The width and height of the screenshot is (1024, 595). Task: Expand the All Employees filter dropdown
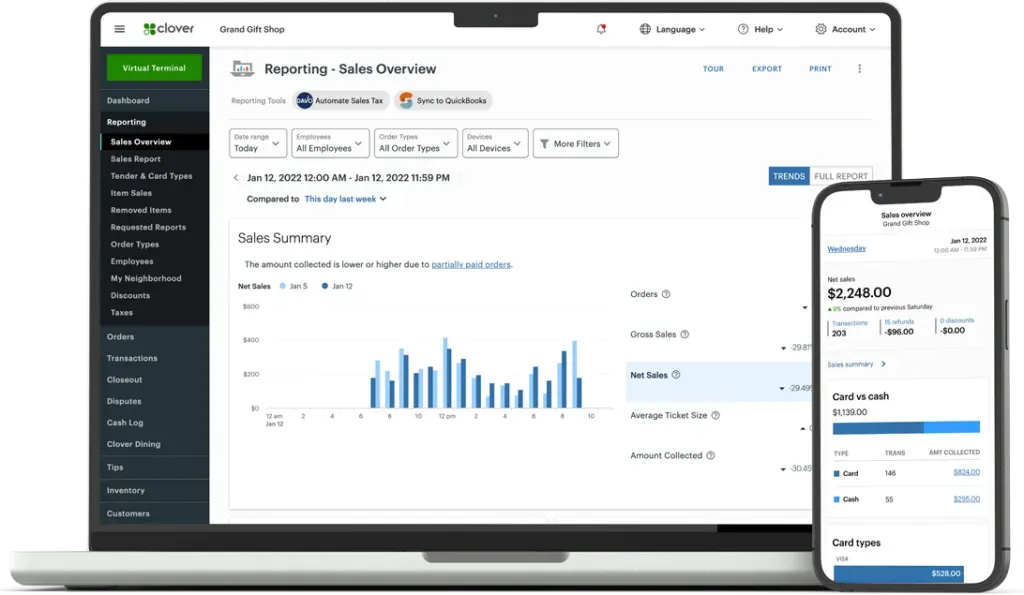(x=330, y=144)
